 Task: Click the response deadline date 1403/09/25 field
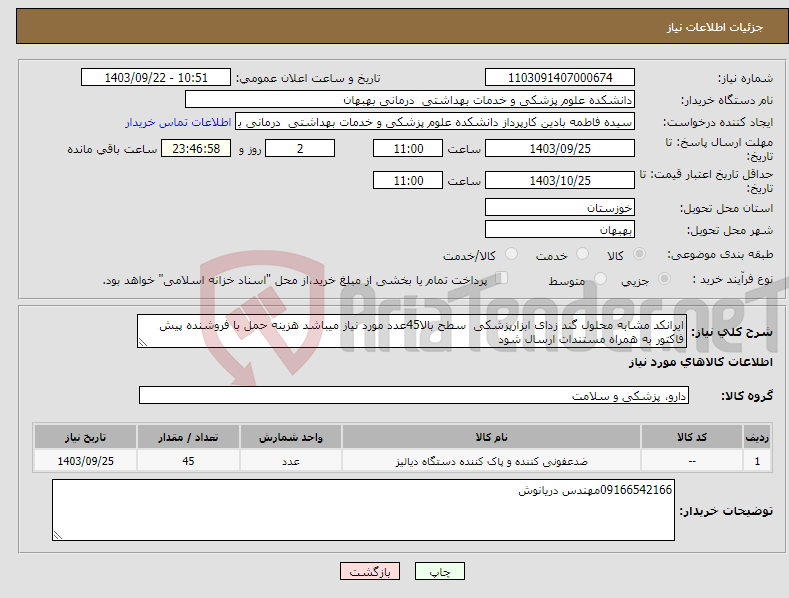click(560, 148)
